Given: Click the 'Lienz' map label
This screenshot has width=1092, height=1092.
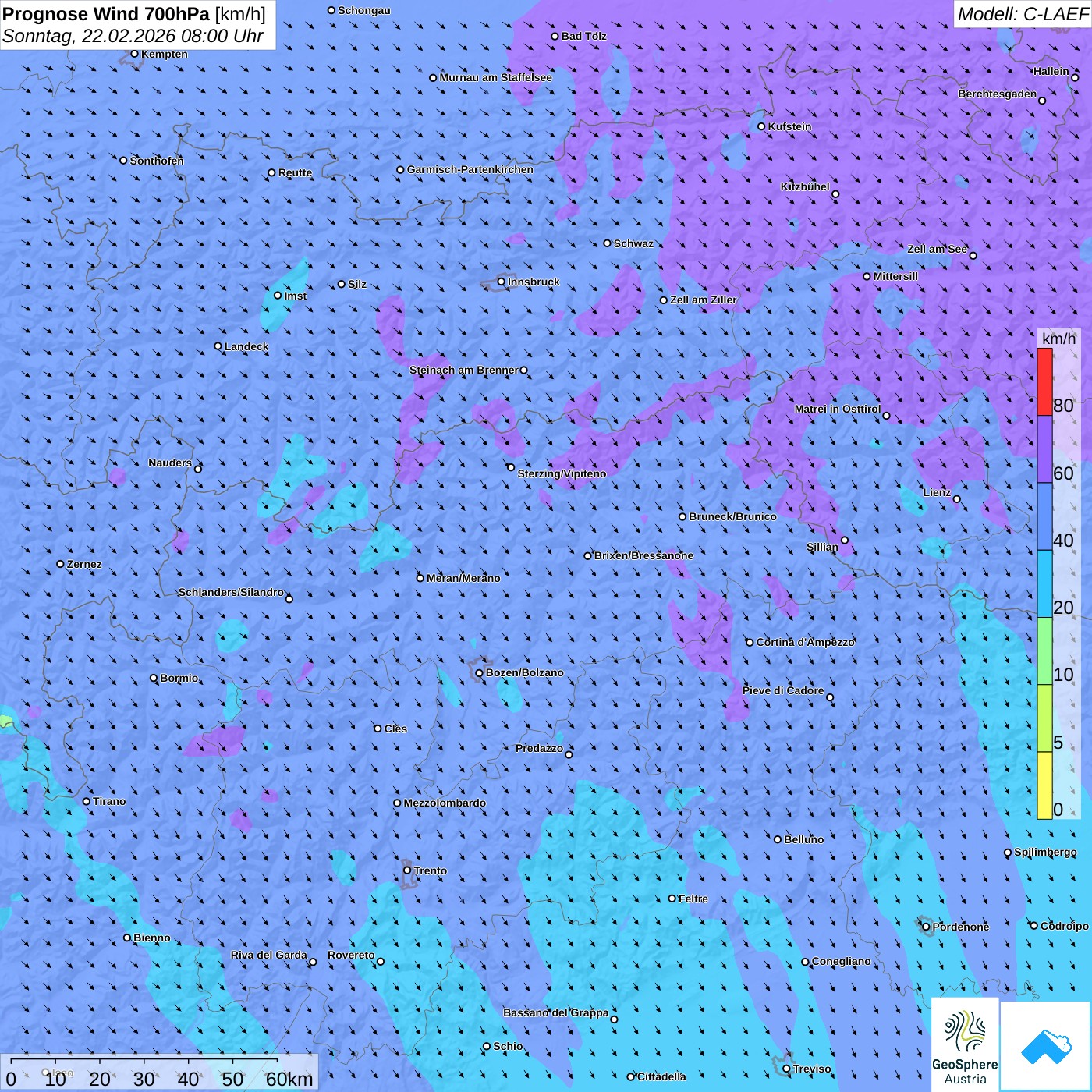Looking at the screenshot, I should (937, 492).
